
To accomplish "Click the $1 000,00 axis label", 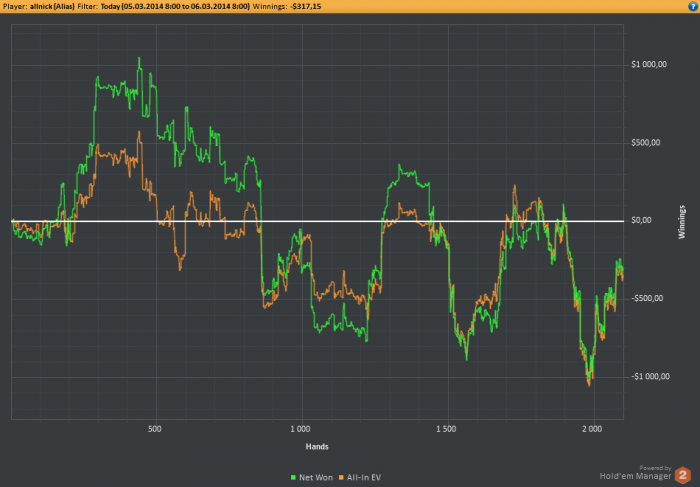I will [649, 65].
